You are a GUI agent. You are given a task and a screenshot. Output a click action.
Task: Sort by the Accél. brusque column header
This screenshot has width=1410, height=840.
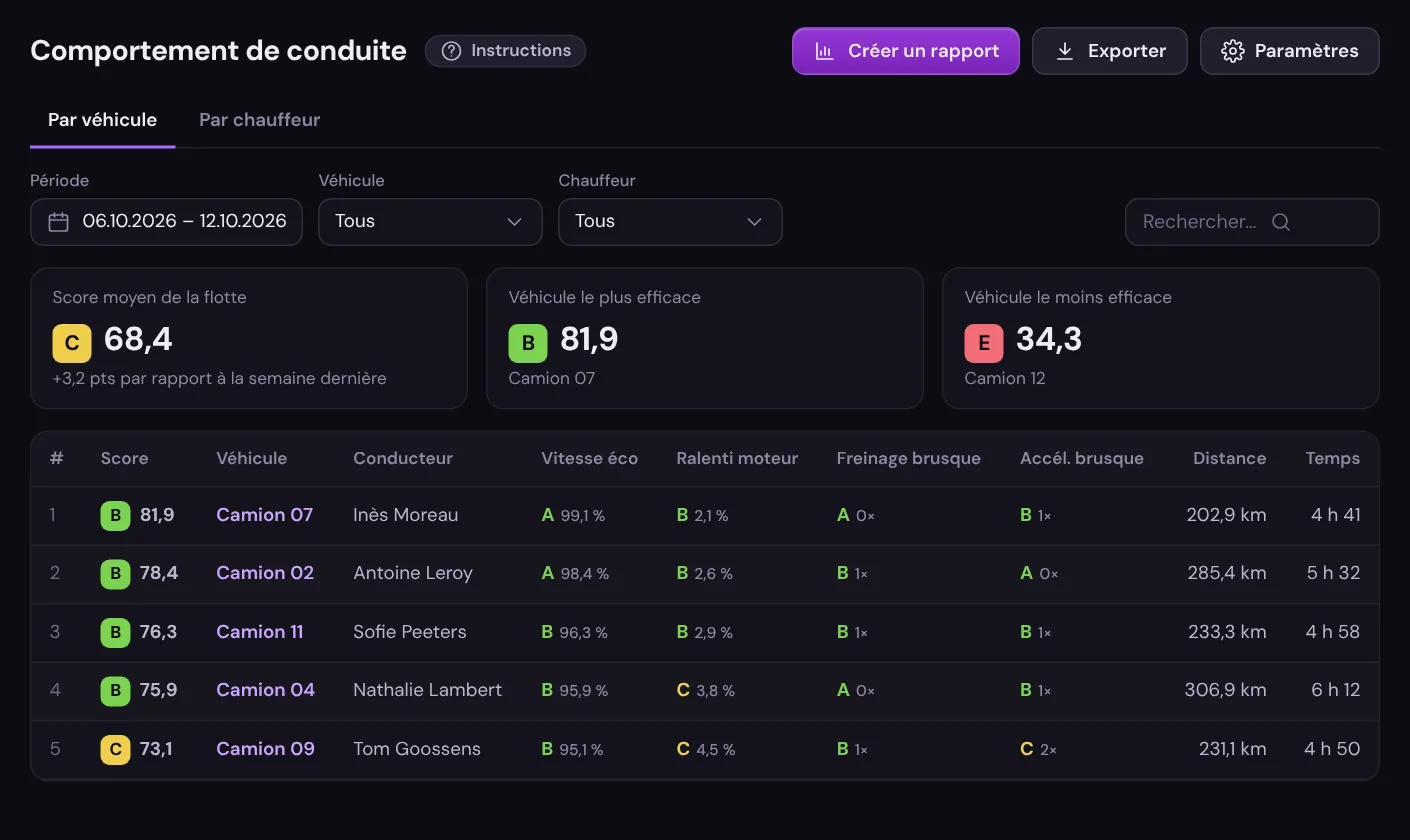1082,459
